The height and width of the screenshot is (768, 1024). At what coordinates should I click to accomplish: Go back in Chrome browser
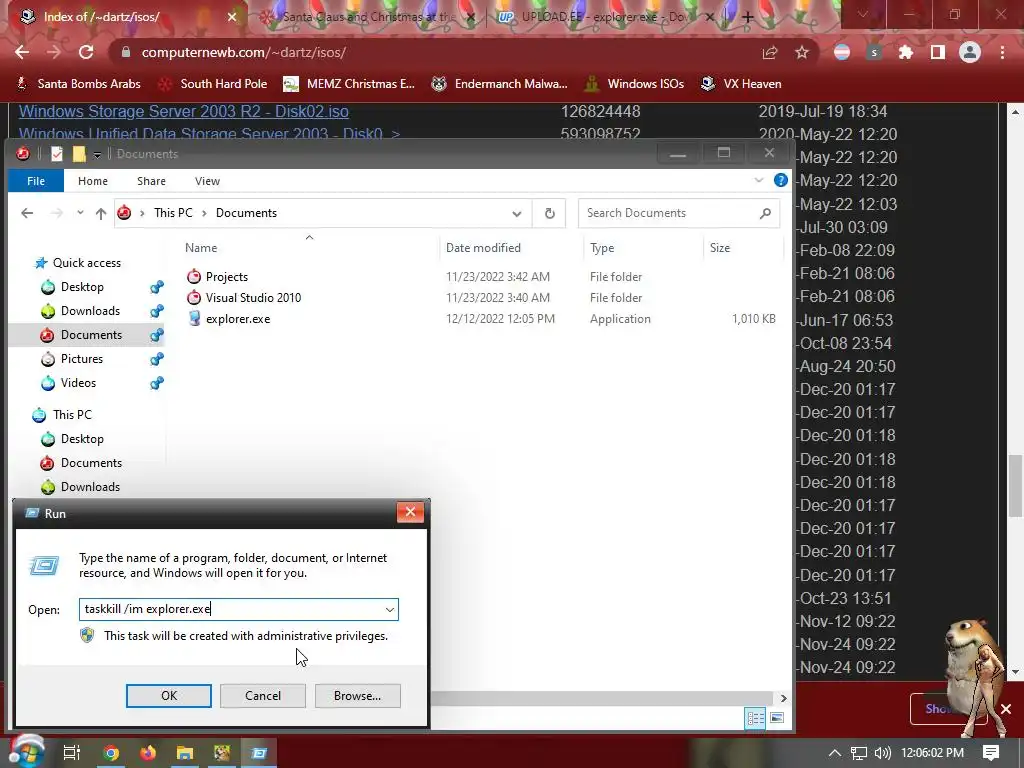click(x=22, y=52)
